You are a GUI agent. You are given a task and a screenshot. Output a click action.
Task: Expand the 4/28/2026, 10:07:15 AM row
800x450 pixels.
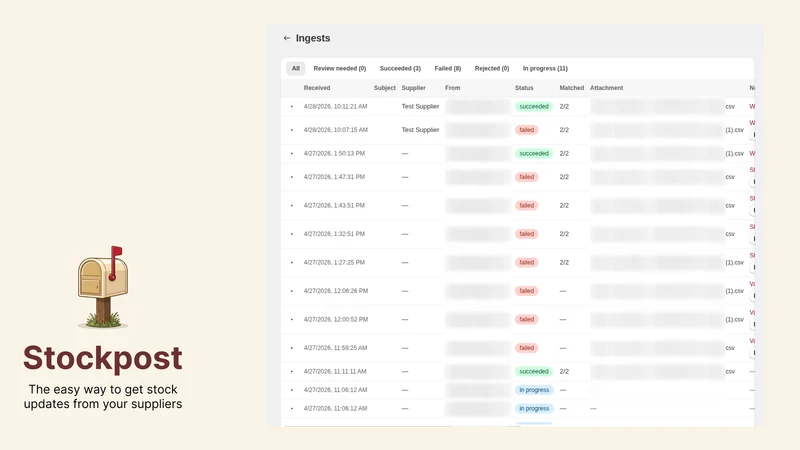pos(292,130)
